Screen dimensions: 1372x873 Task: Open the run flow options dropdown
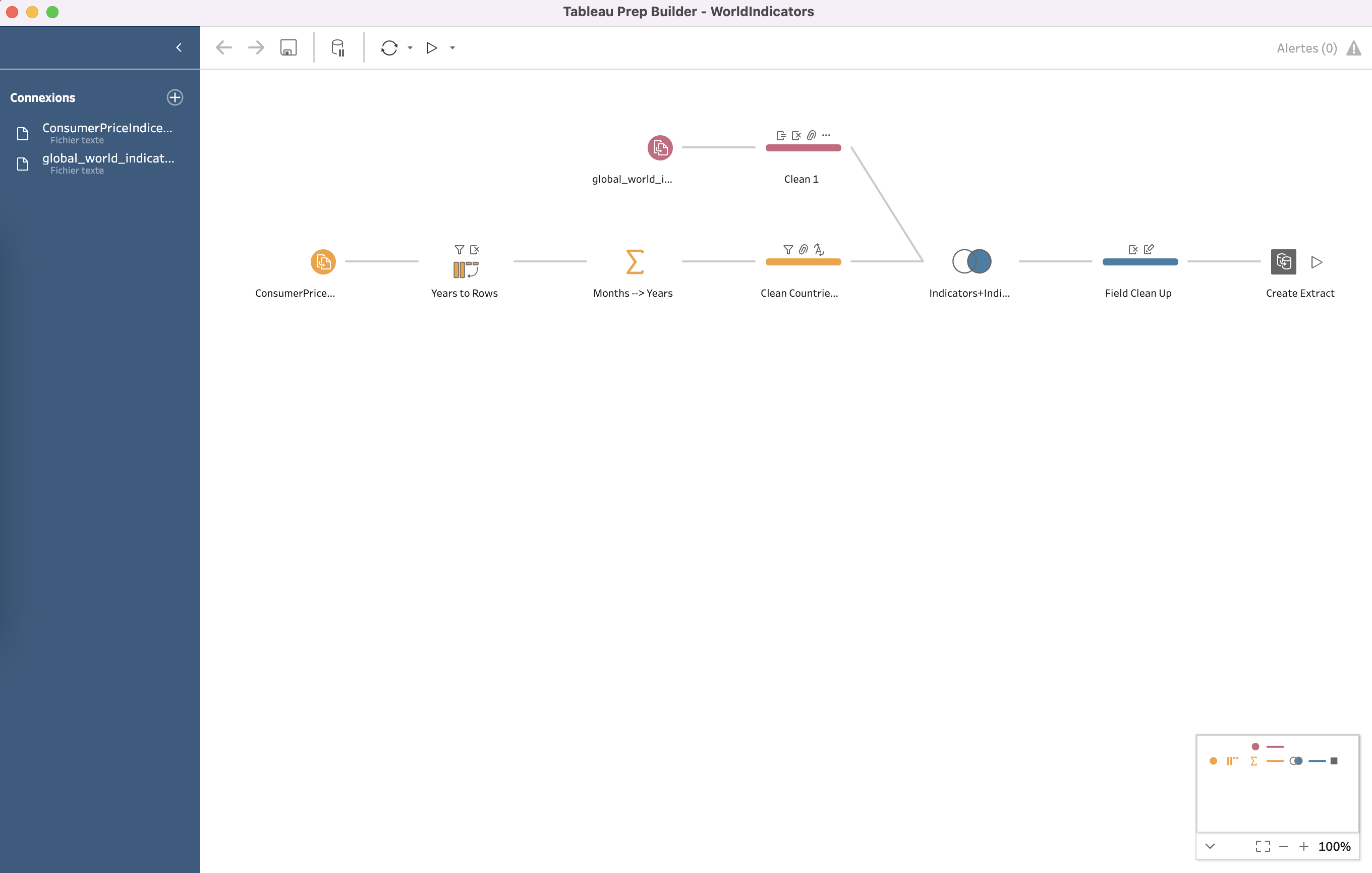pyautogui.click(x=452, y=48)
